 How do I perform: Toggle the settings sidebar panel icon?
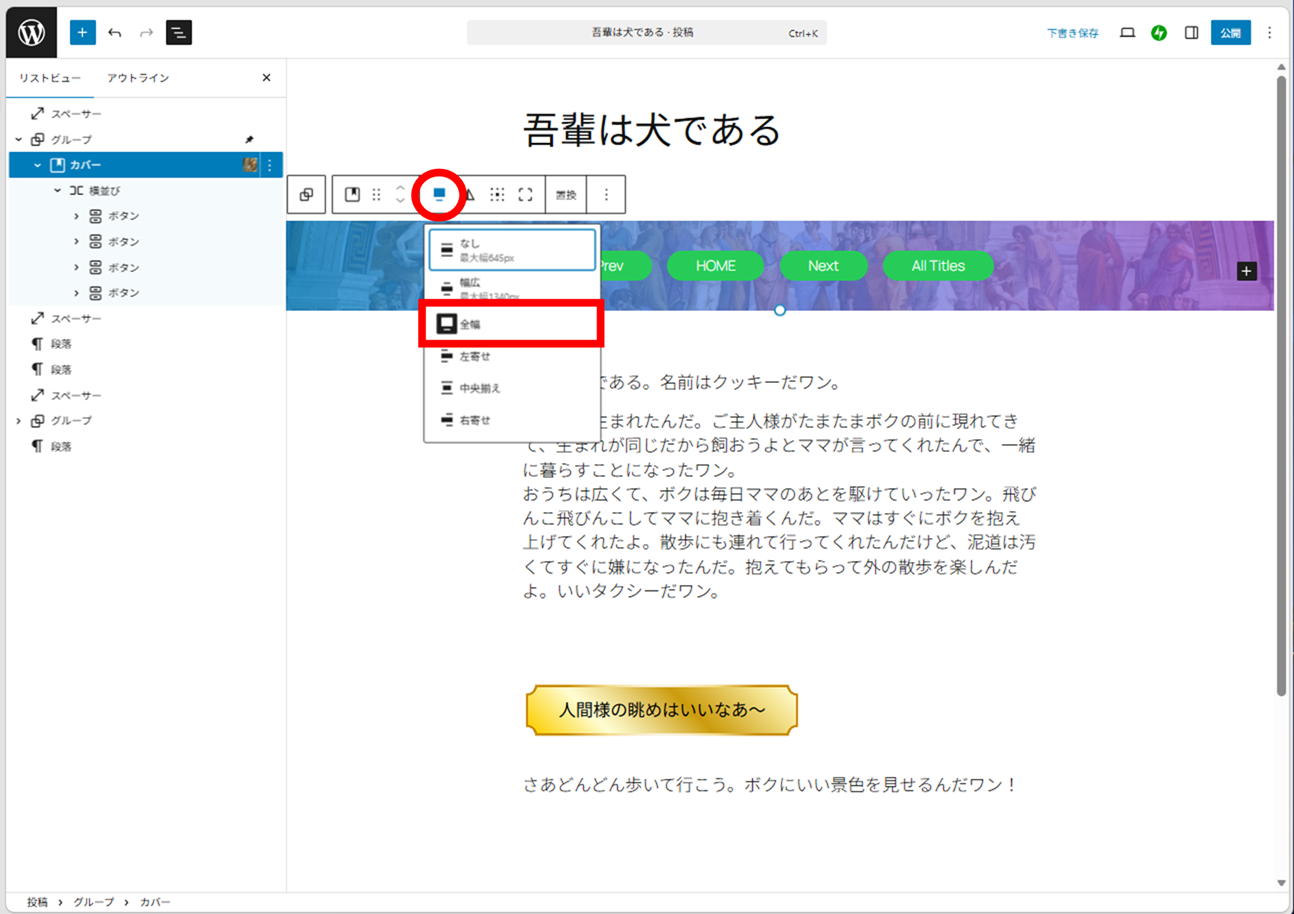[x=1191, y=33]
